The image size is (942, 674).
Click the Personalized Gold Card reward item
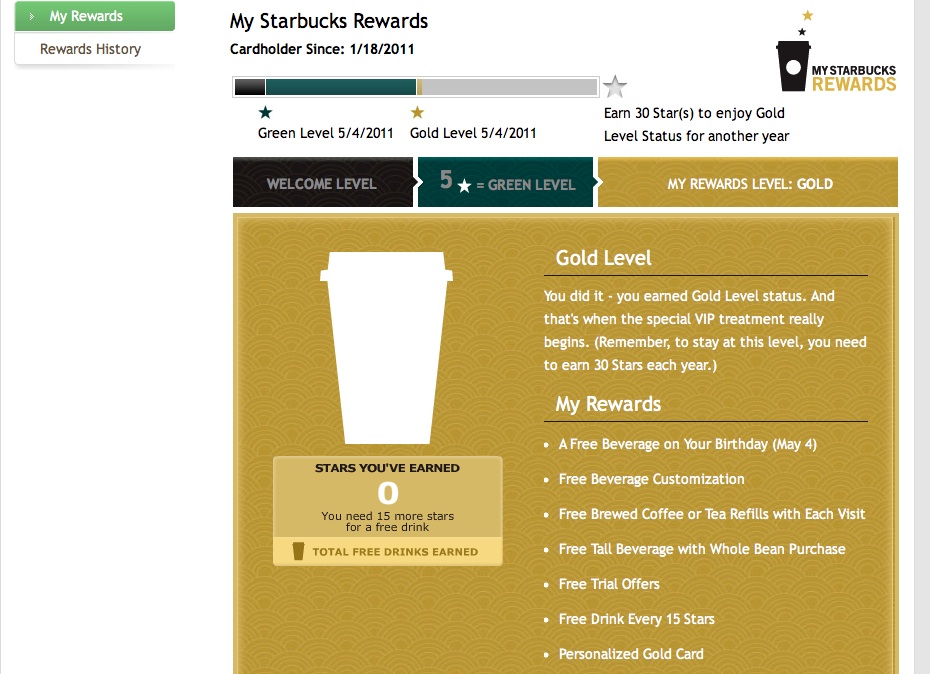click(x=631, y=654)
